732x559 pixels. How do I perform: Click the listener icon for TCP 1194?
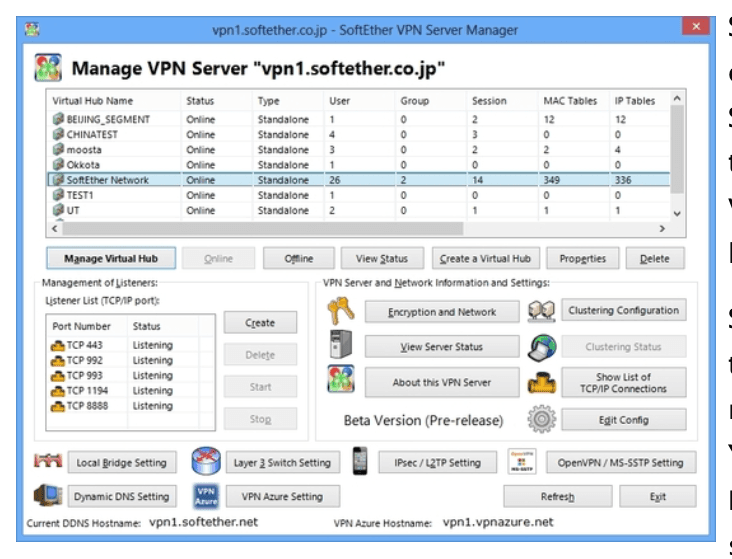pyautogui.click(x=57, y=391)
